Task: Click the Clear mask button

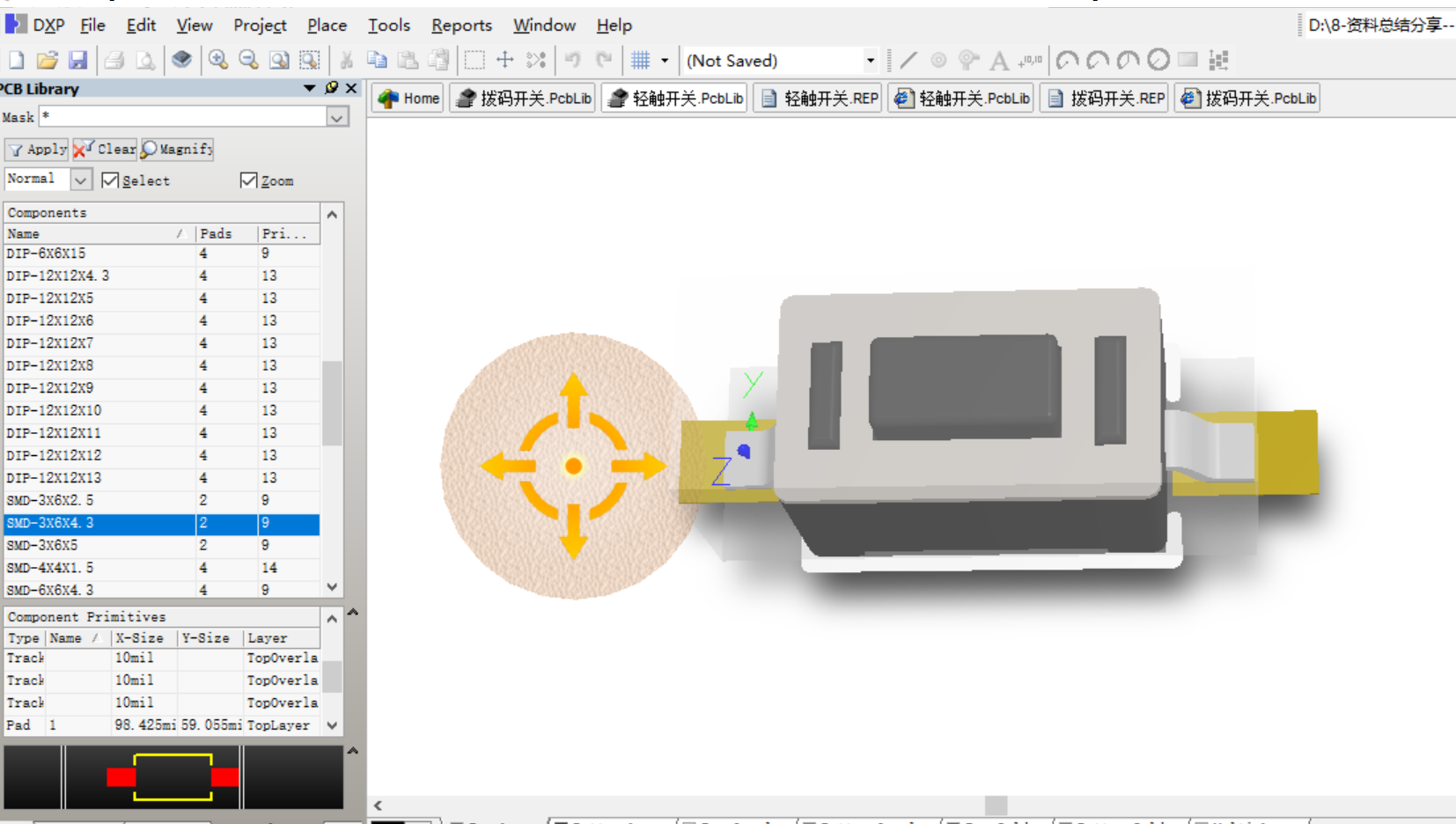Action: 105,149
